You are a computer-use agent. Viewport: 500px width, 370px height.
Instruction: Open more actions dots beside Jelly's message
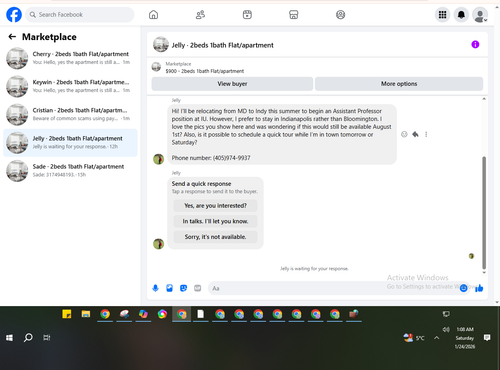coord(426,134)
